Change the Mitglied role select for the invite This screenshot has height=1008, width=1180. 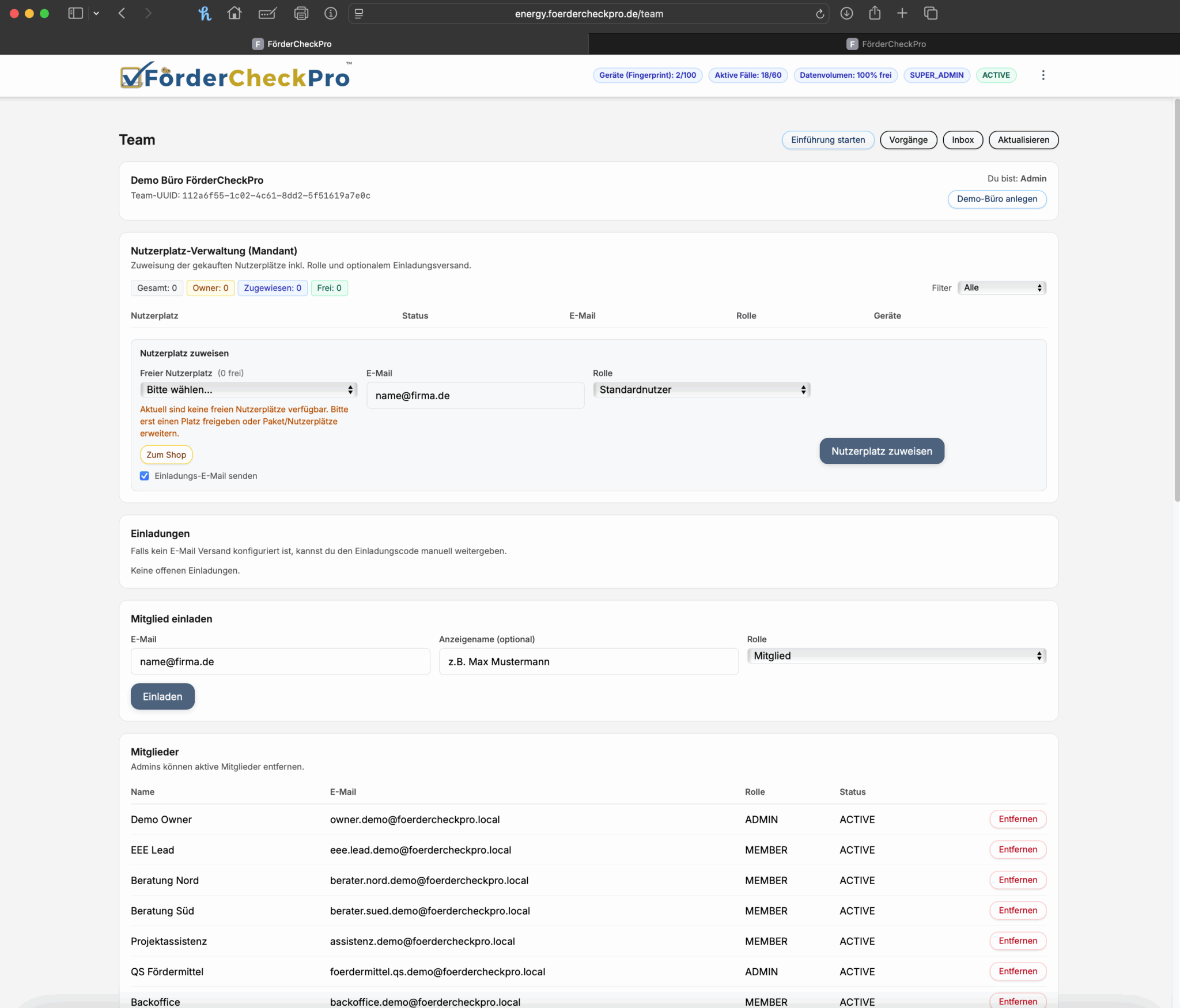[896, 656]
